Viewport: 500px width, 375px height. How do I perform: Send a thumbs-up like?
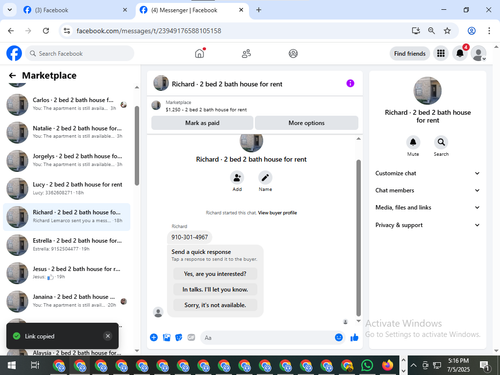click(x=354, y=338)
